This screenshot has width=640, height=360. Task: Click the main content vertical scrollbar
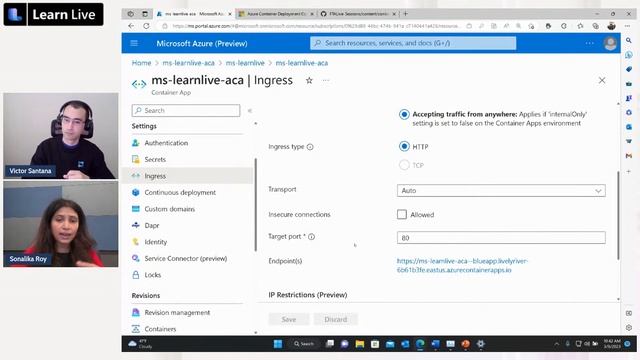(618, 216)
